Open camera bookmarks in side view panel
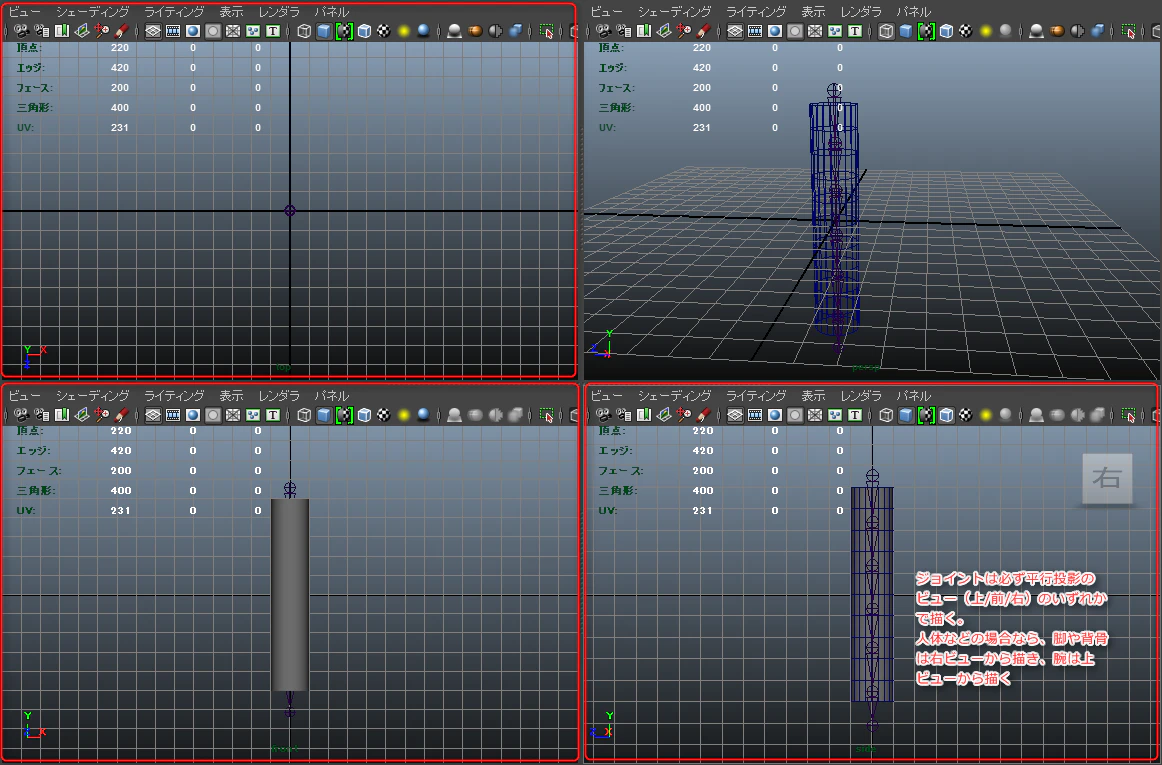This screenshot has width=1162, height=765. [x=644, y=414]
